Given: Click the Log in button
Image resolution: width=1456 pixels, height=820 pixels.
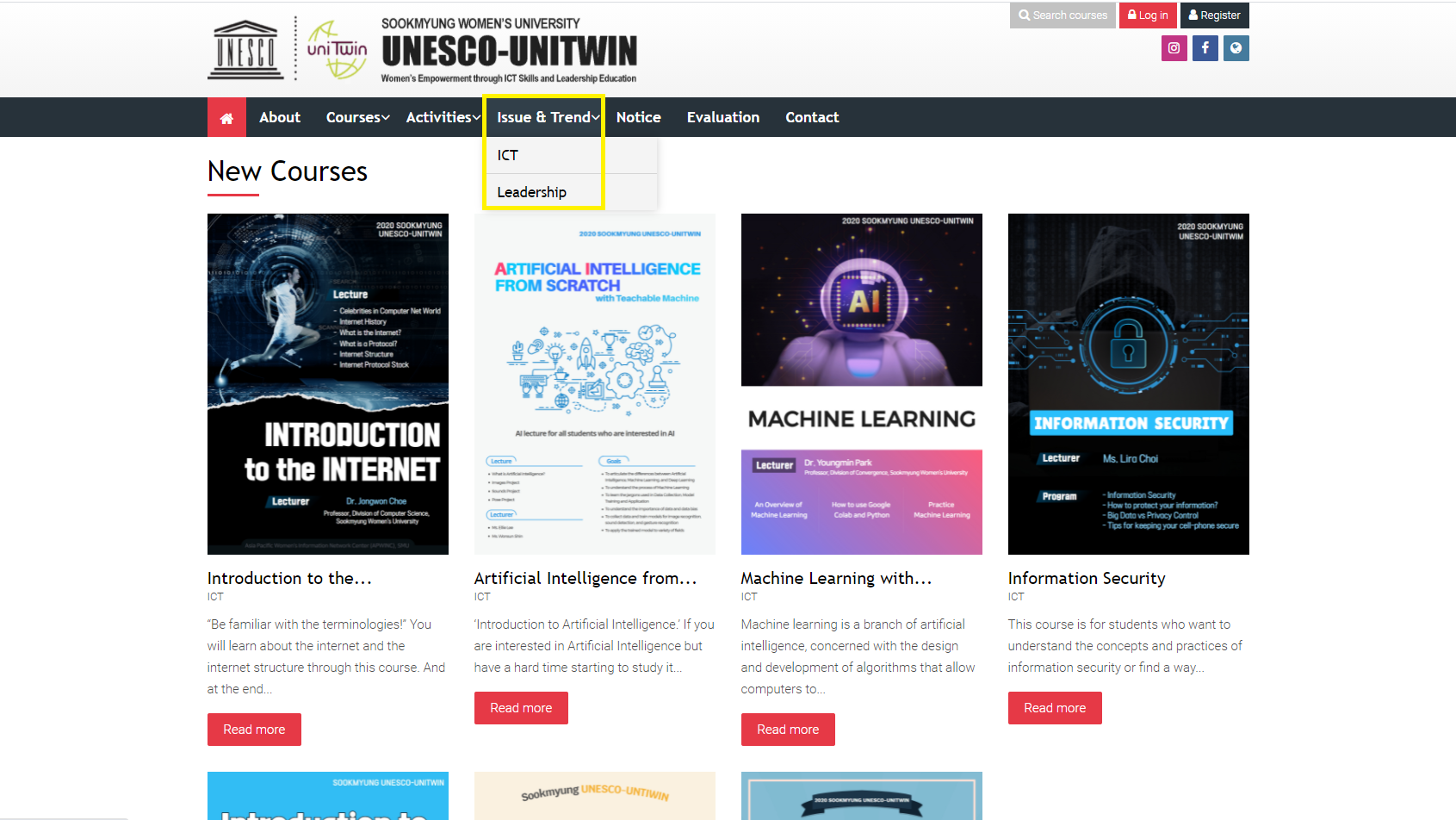Looking at the screenshot, I should pyautogui.click(x=1148, y=16).
